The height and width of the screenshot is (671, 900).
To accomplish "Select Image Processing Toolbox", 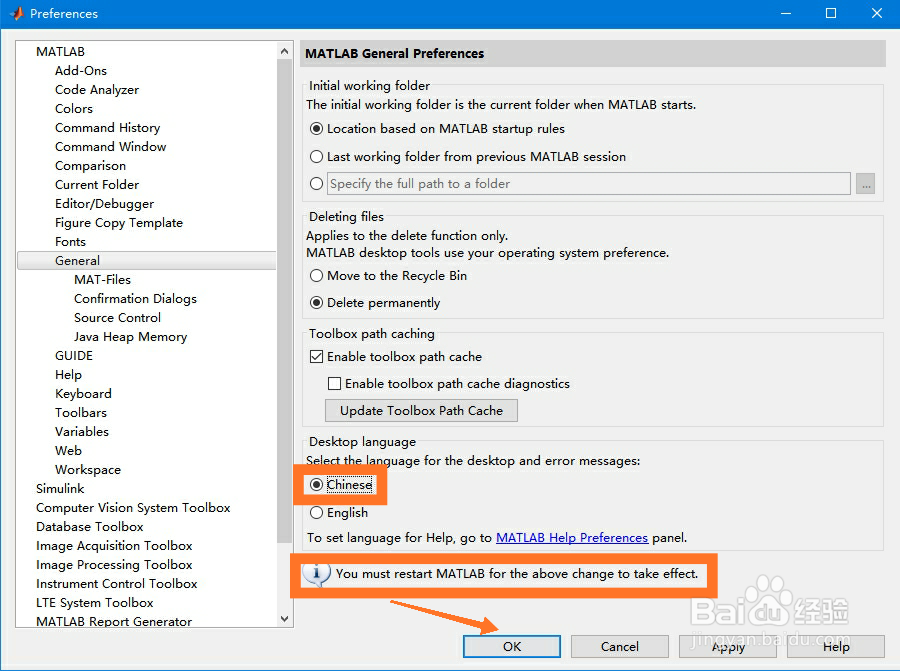I will [x=114, y=565].
